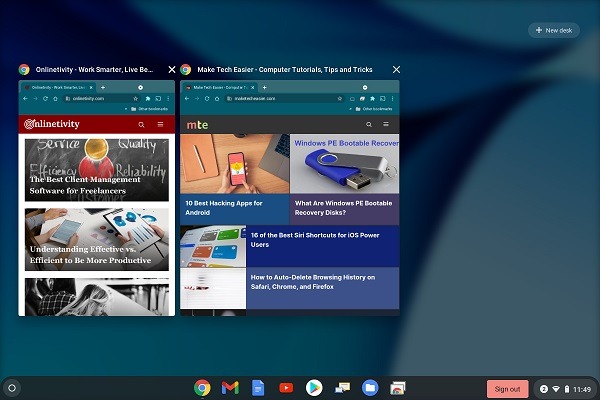The image size is (600, 400).
Task: Click home button in Onlinetivity window
Action: point(55,98)
